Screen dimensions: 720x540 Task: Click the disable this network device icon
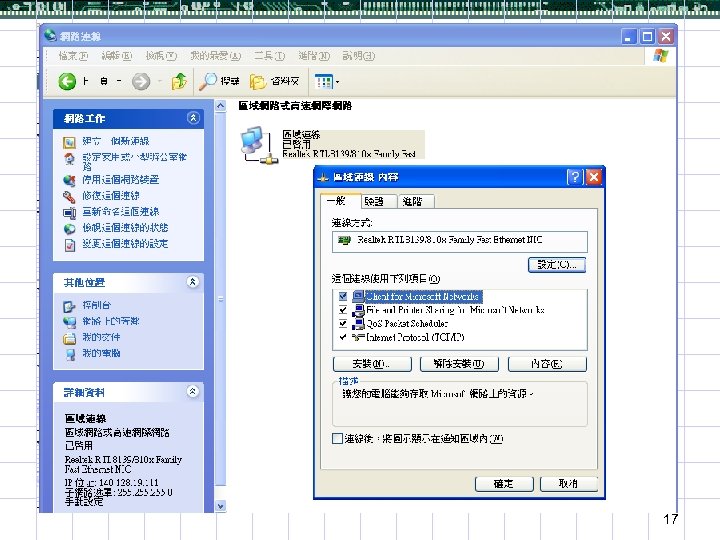click(69, 180)
